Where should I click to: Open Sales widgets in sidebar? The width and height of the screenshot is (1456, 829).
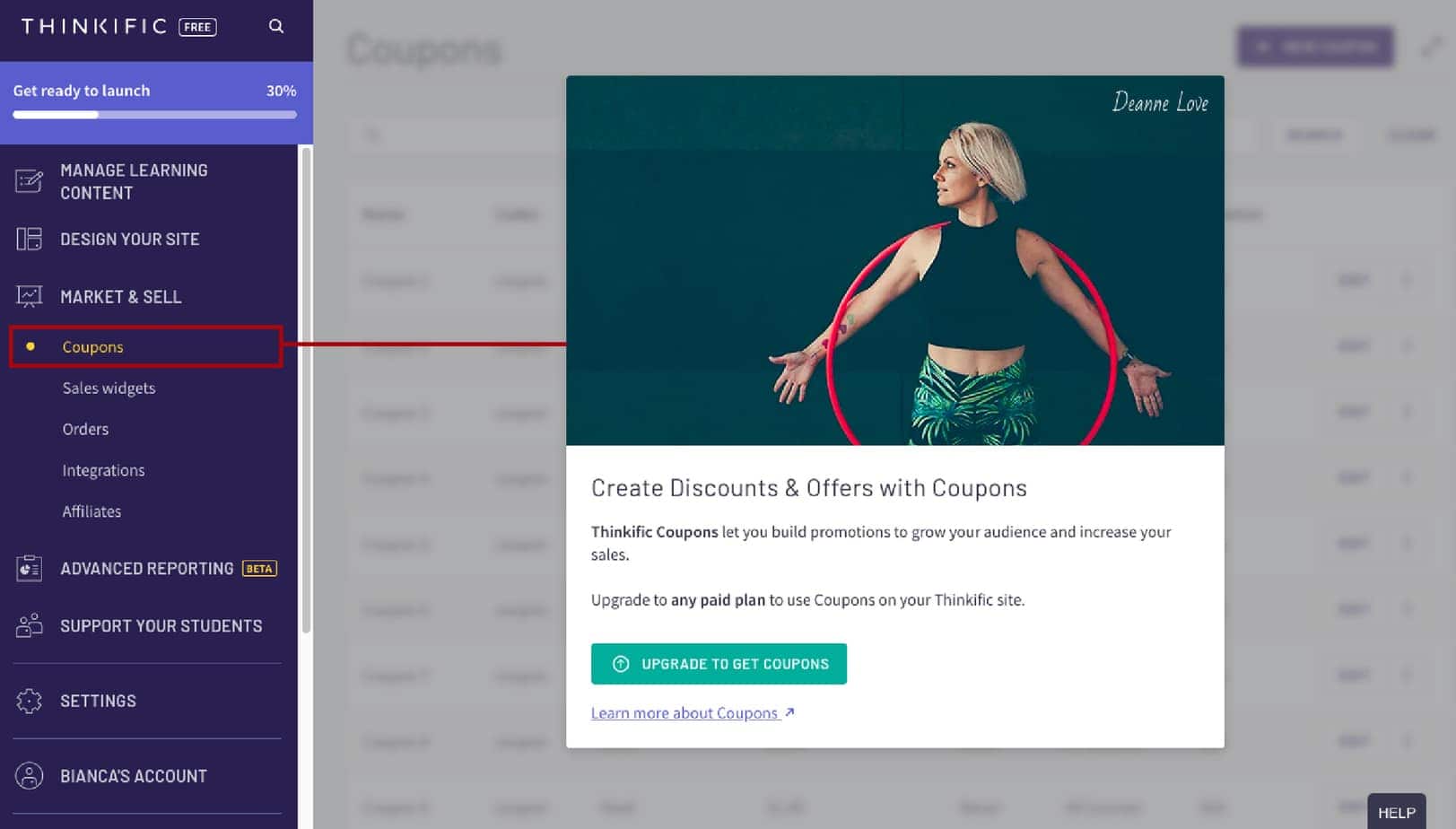[109, 388]
